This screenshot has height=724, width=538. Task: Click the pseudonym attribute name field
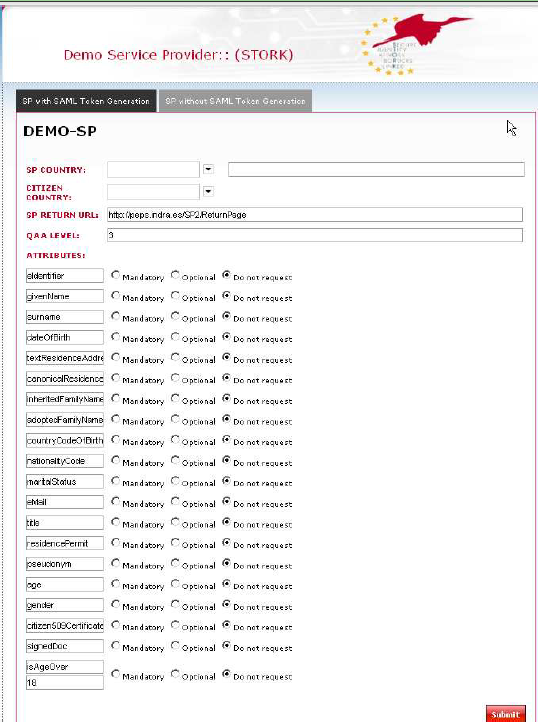pos(65,564)
